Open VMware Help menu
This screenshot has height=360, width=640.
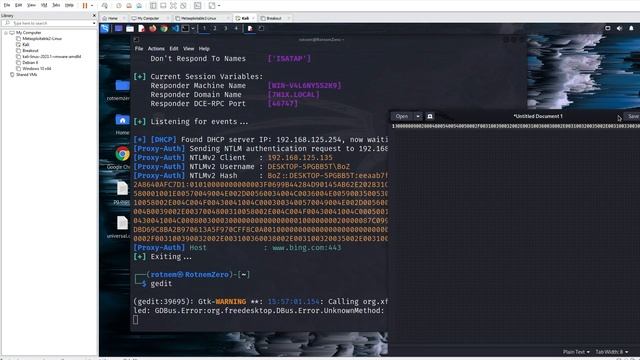point(69,5)
